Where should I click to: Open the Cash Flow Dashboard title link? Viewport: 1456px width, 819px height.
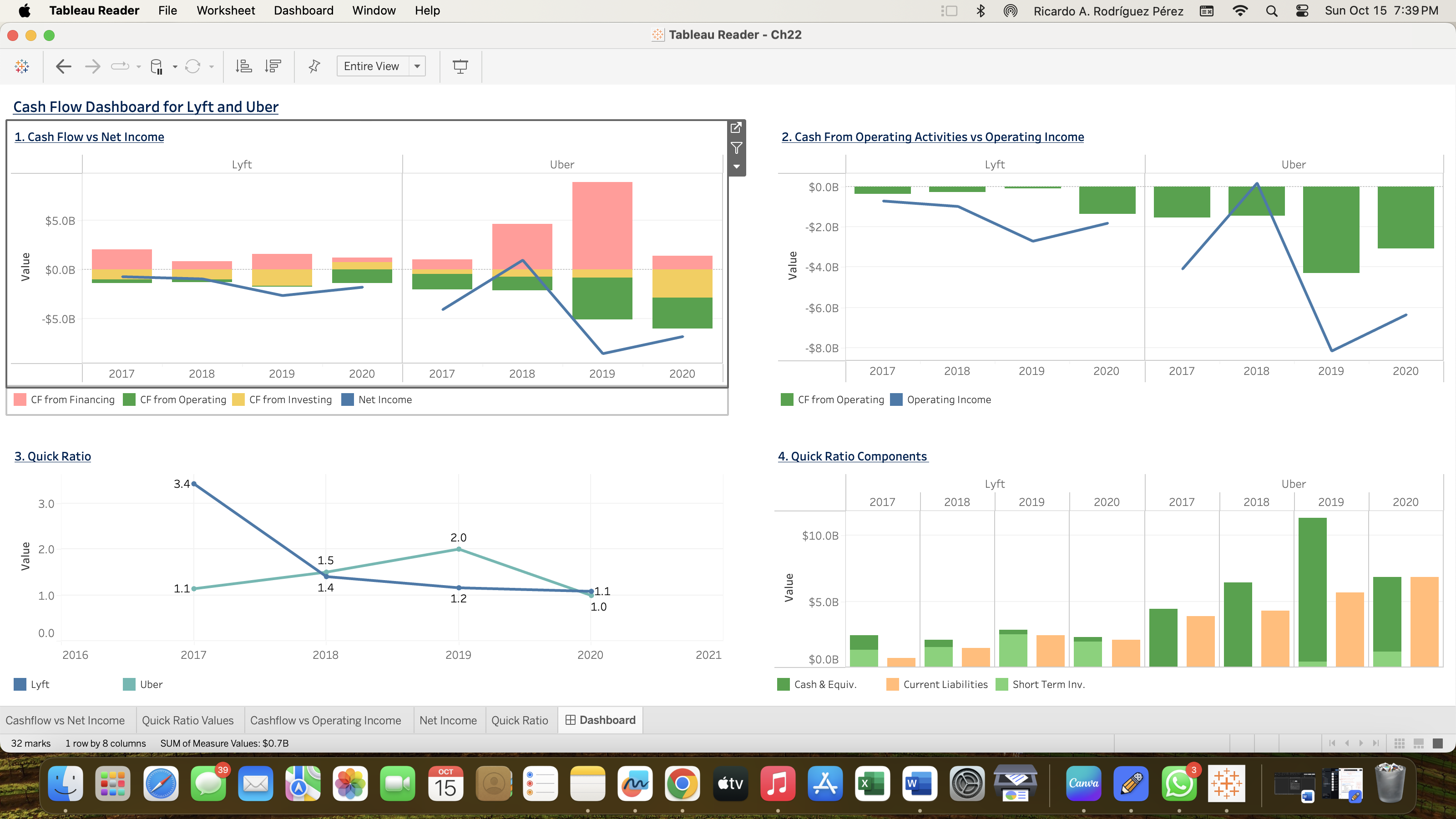pos(145,106)
